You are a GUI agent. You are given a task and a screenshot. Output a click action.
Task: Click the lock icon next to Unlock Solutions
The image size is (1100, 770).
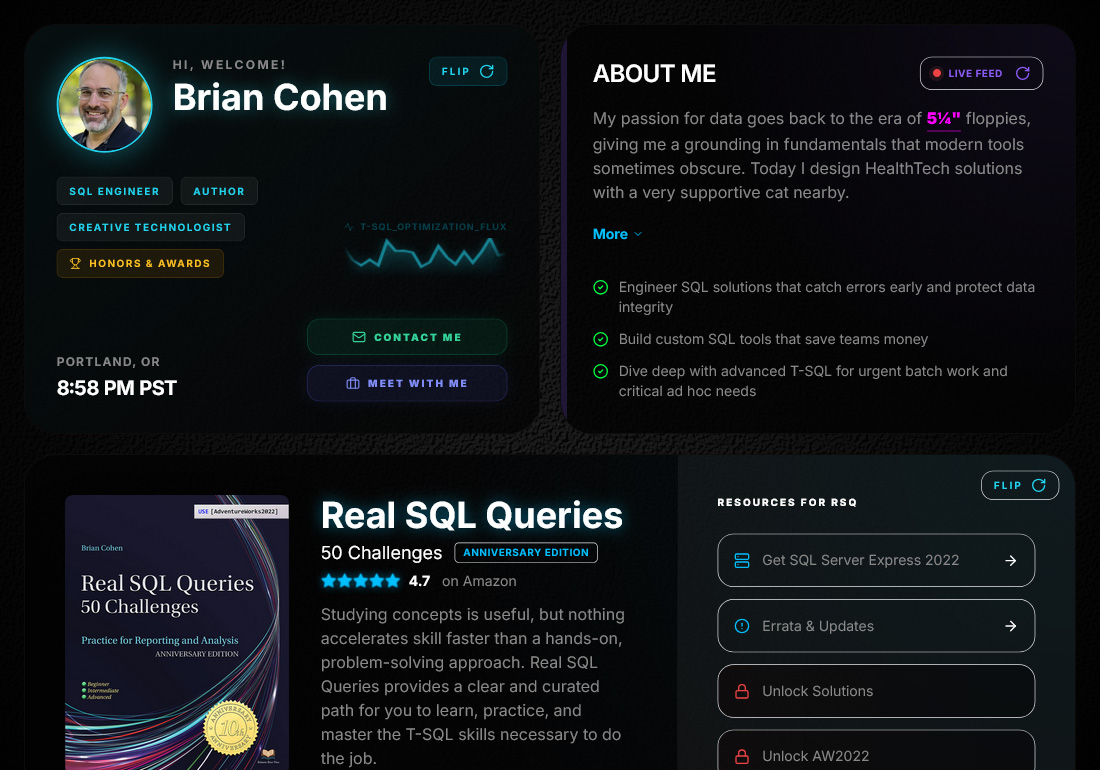click(x=741, y=691)
